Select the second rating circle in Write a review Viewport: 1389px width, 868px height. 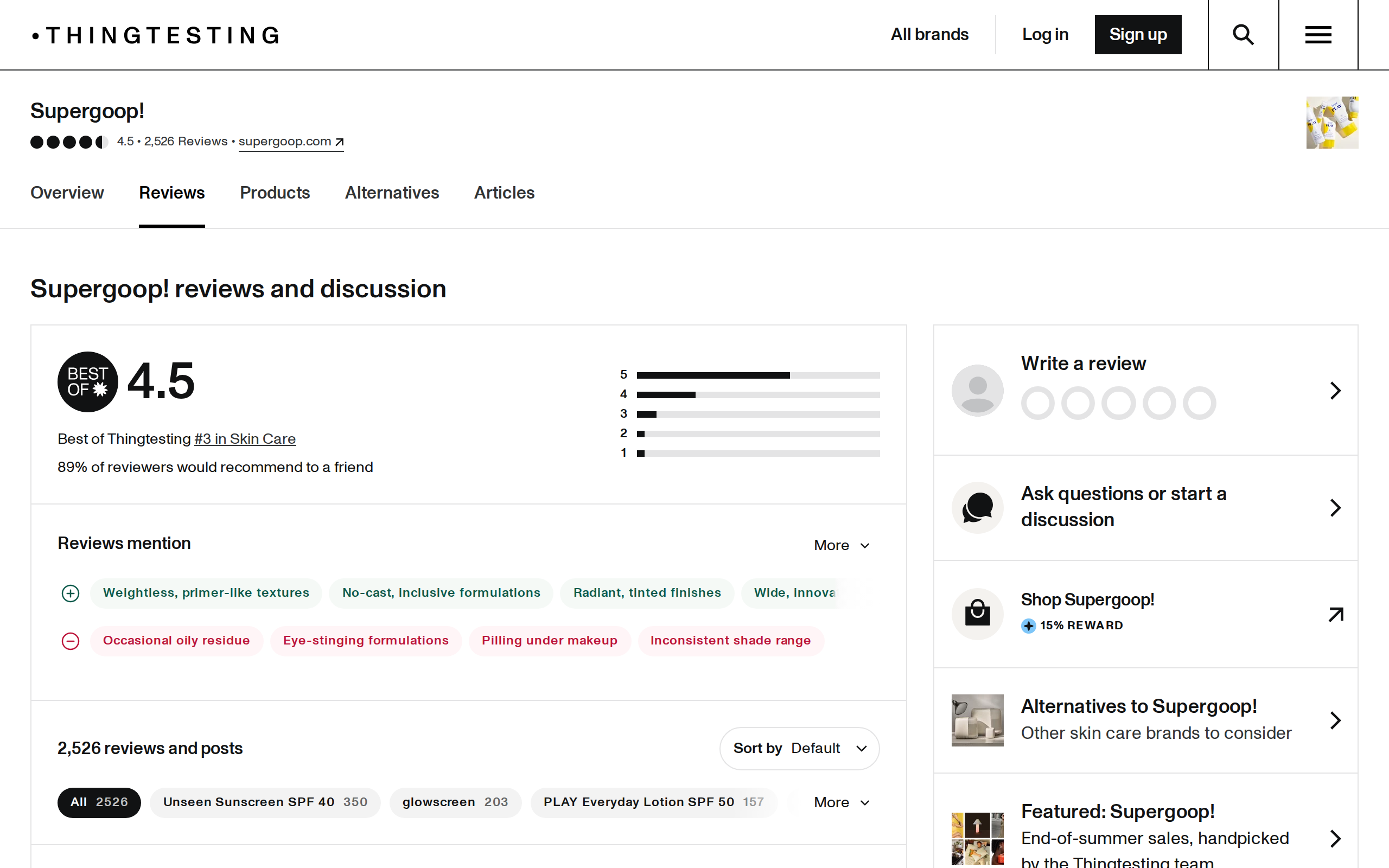(1078, 403)
